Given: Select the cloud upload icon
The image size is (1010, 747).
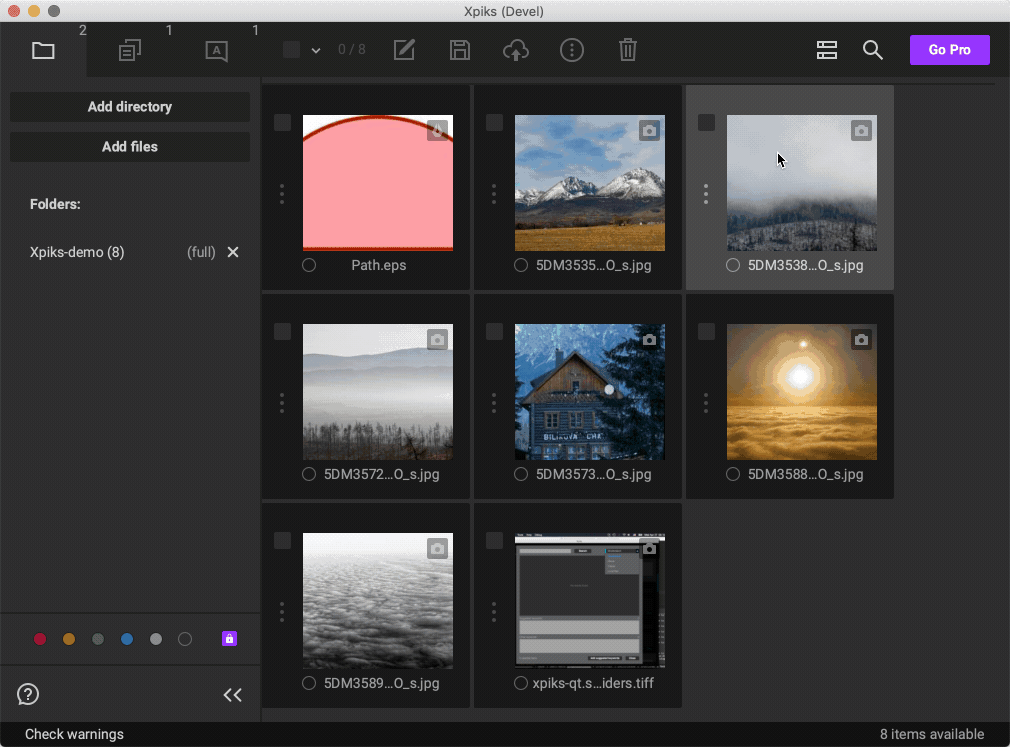Looking at the screenshot, I should [515, 50].
